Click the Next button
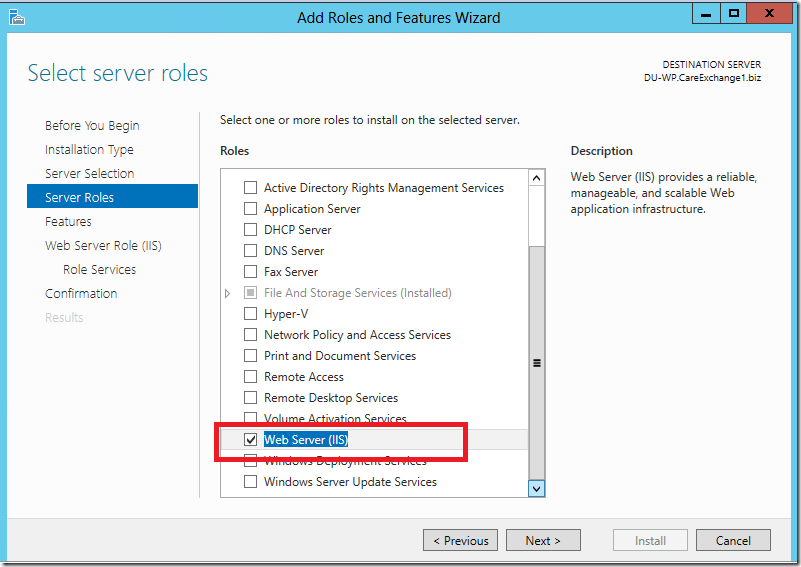Viewport: 801px width, 567px height. (x=543, y=540)
